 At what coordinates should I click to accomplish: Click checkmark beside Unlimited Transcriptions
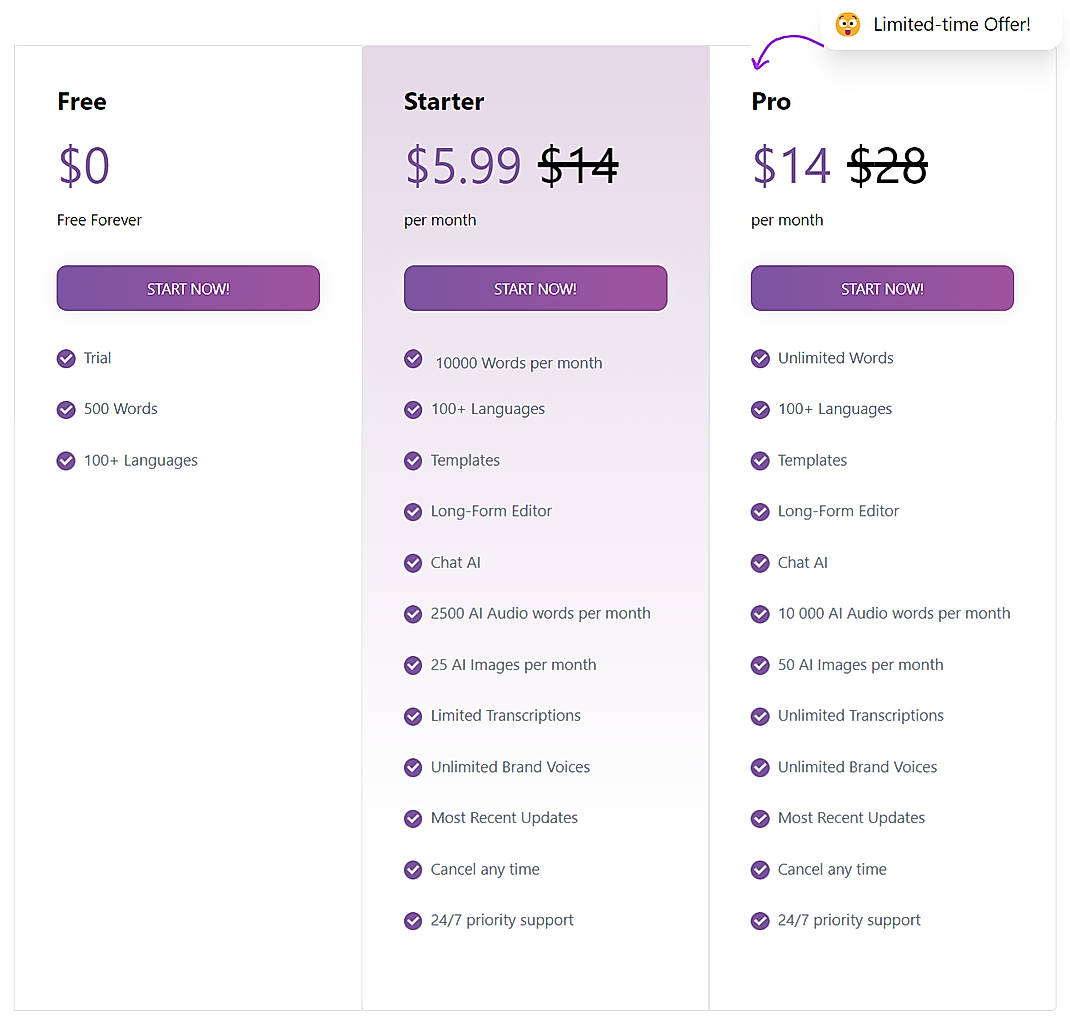(760, 716)
